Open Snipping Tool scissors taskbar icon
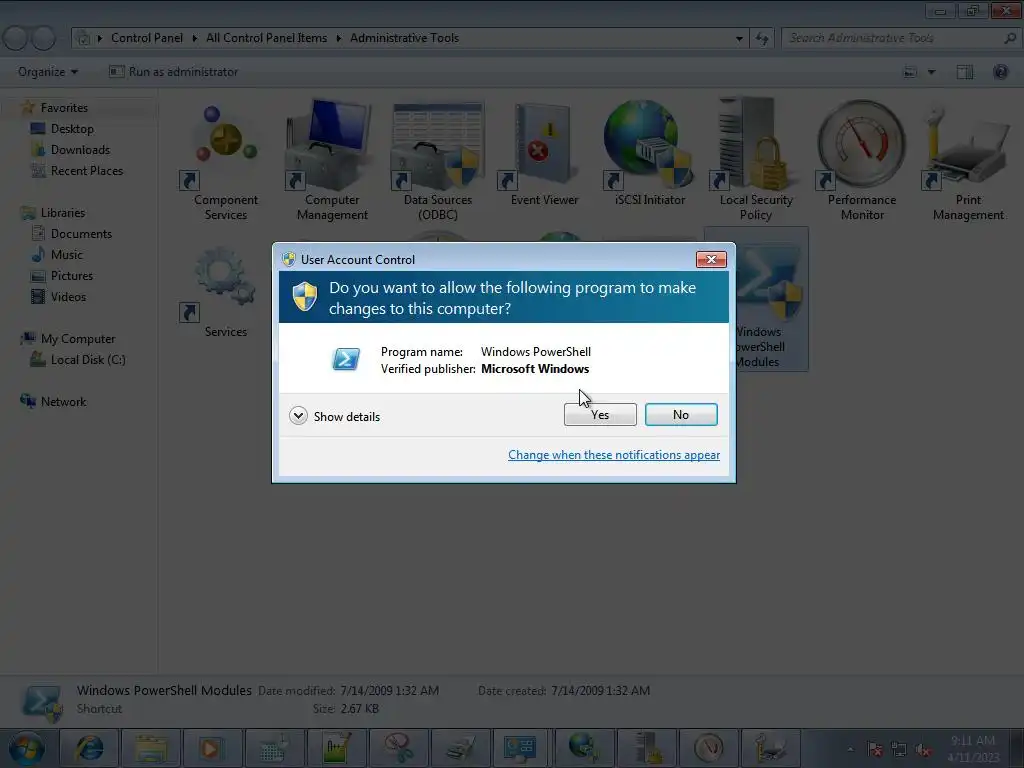This screenshot has width=1024, height=768. 398,748
